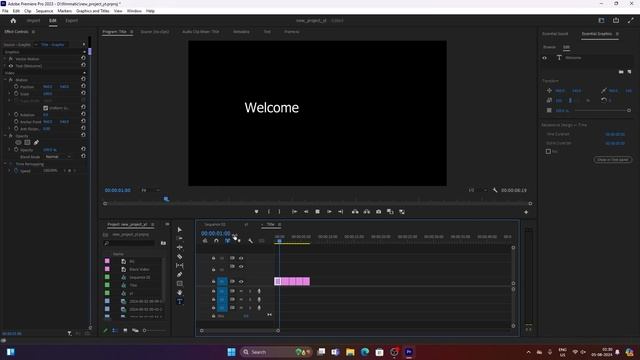Click the Add Marker button in Program monitor

tap(256, 212)
